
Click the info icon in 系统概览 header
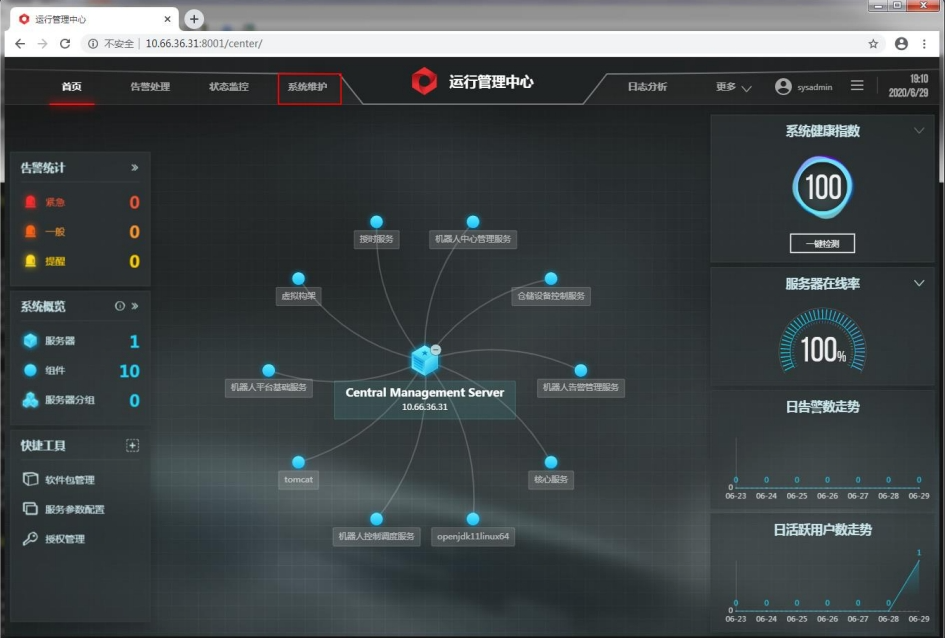click(x=120, y=306)
